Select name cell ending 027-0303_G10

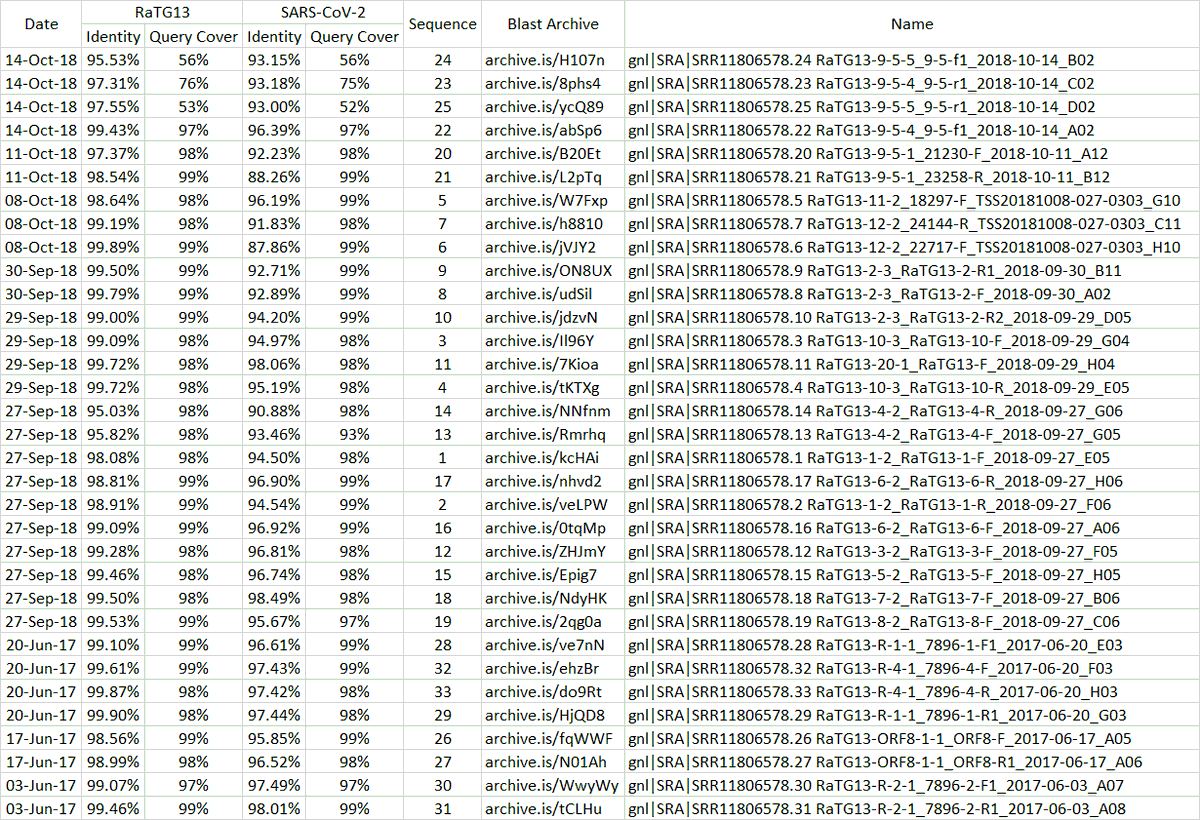pyautogui.click(x=912, y=200)
